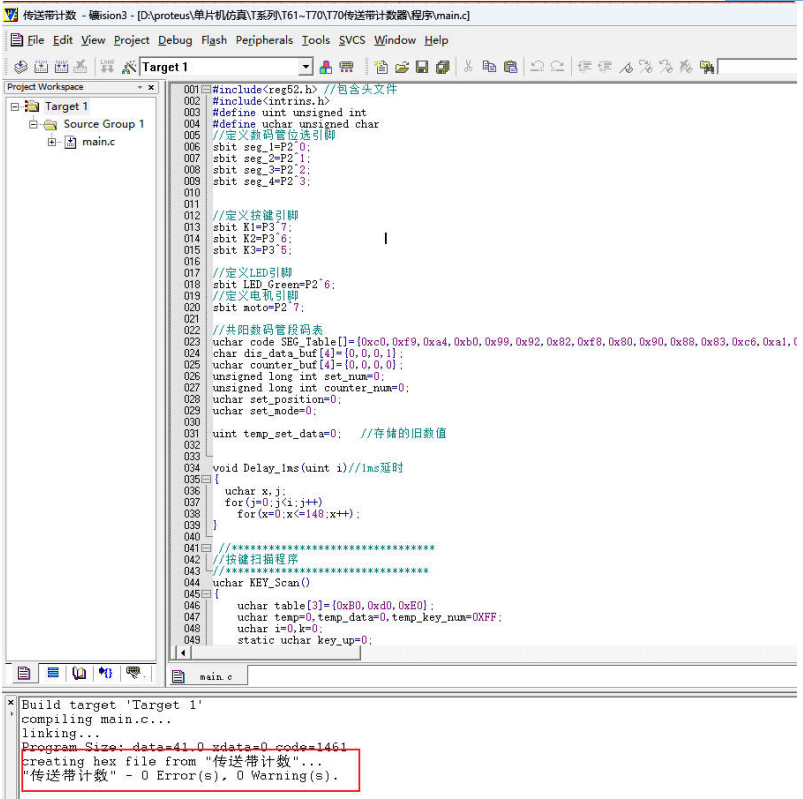Open the Edit menu
This screenshot has height=799, width=803.
tap(62, 40)
